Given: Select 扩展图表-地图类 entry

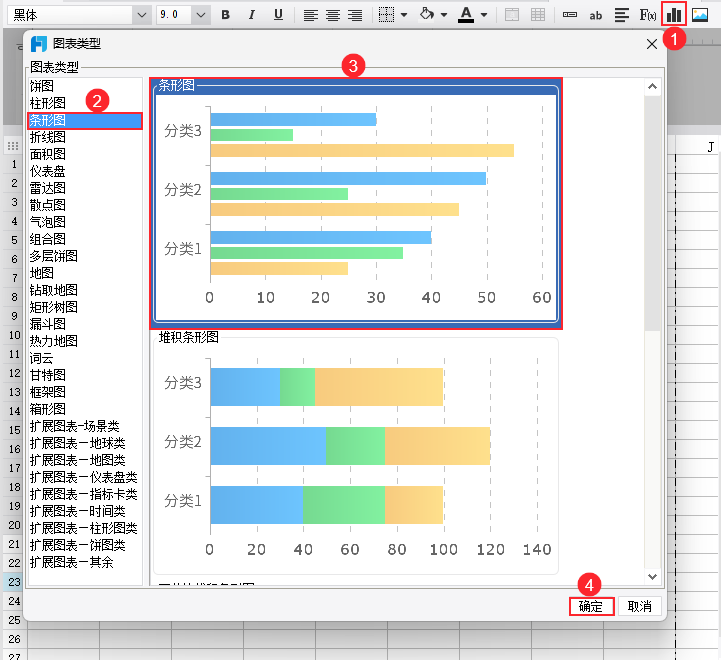Looking at the screenshot, I should click(85, 460).
